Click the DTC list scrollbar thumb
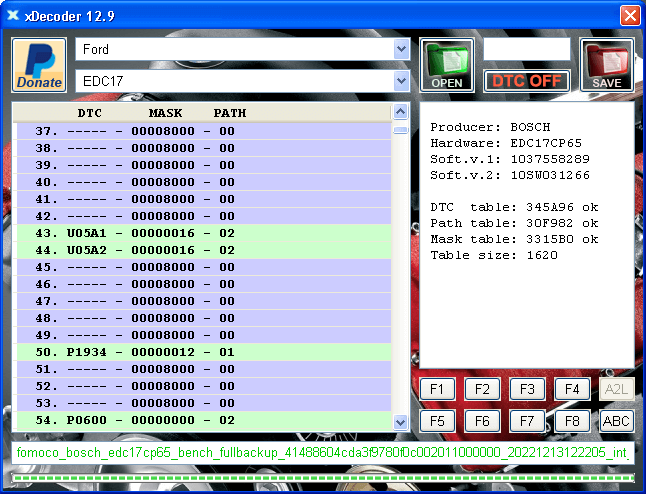The image size is (646, 494). pyautogui.click(x=401, y=130)
